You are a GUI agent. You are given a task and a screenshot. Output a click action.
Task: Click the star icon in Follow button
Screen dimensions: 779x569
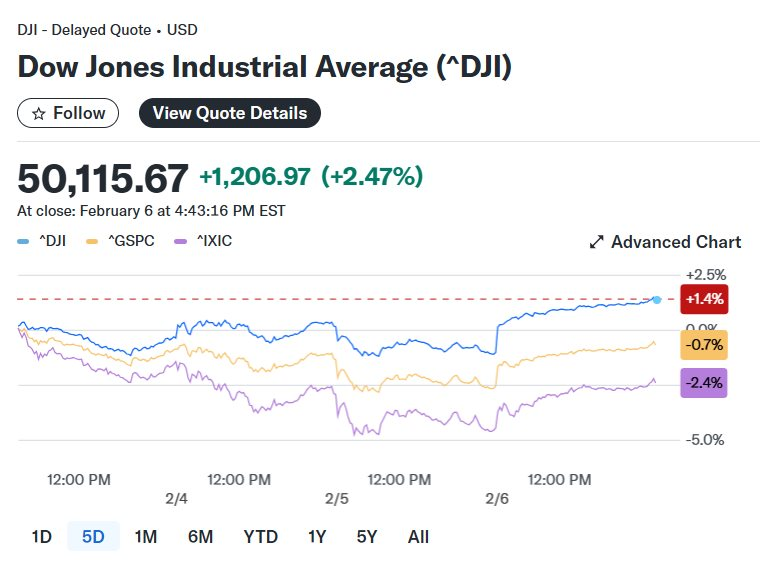point(39,114)
